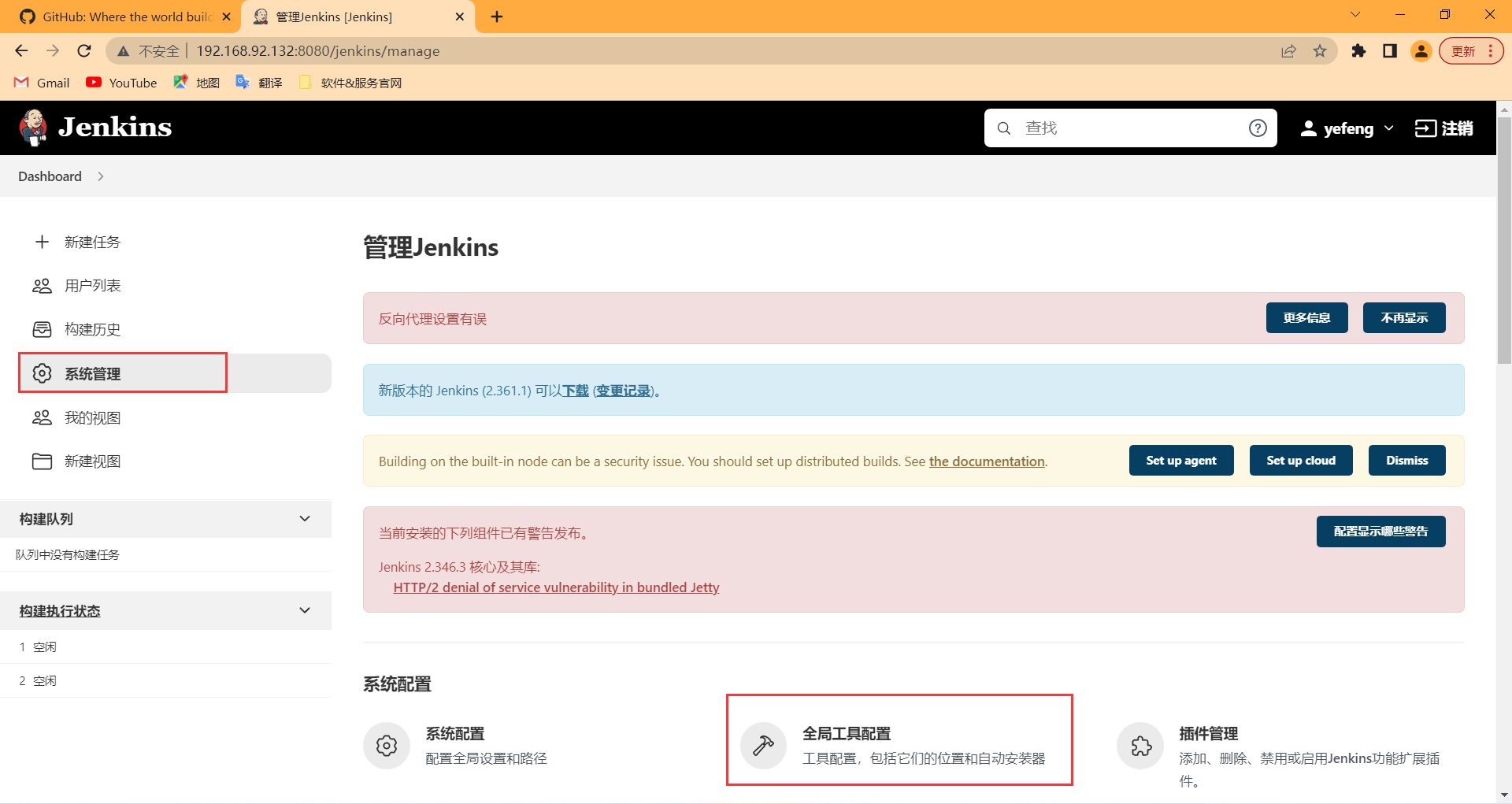Toggle the browser side panel icon
Image resolution: width=1512 pixels, height=804 pixels.
1390,51
